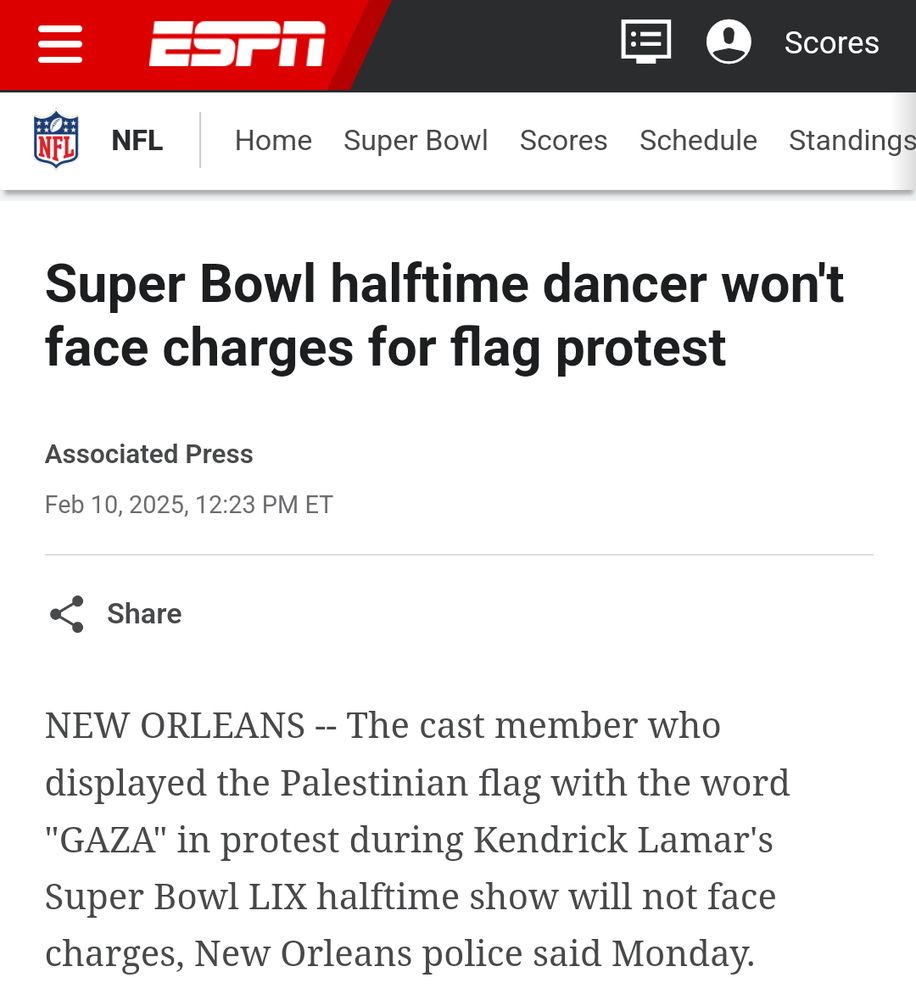
Task: Click the Share icon
Action: [66, 614]
